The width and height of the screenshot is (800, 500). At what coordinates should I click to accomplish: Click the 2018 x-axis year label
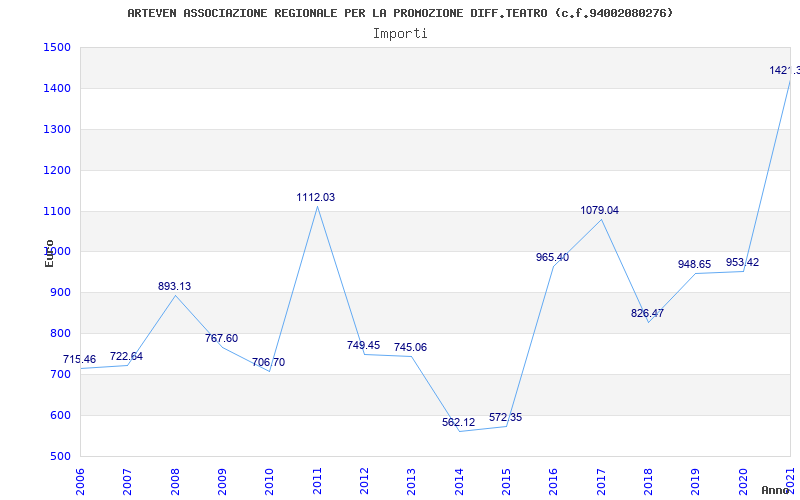click(648, 482)
